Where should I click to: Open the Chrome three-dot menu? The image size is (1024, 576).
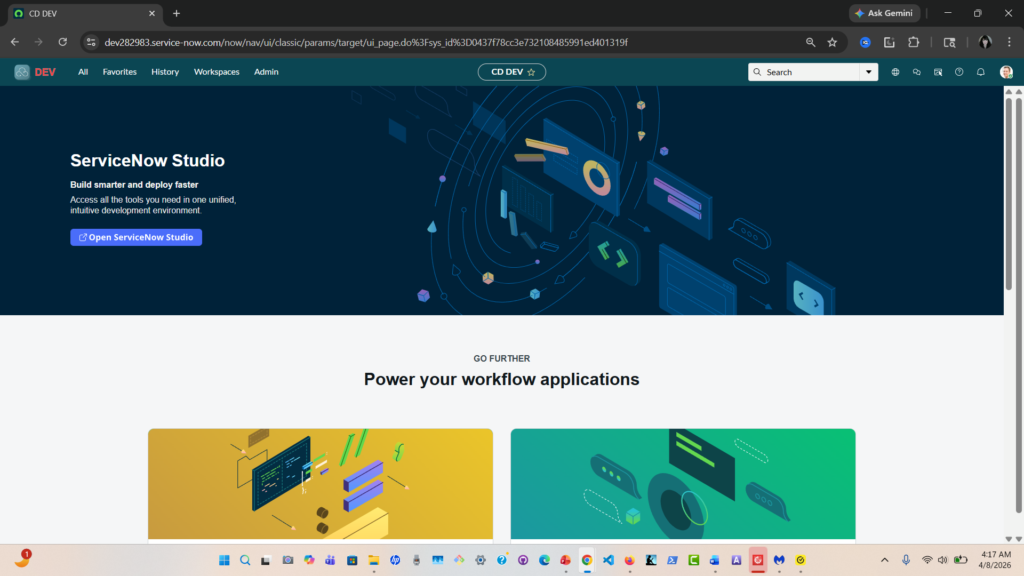click(1009, 42)
